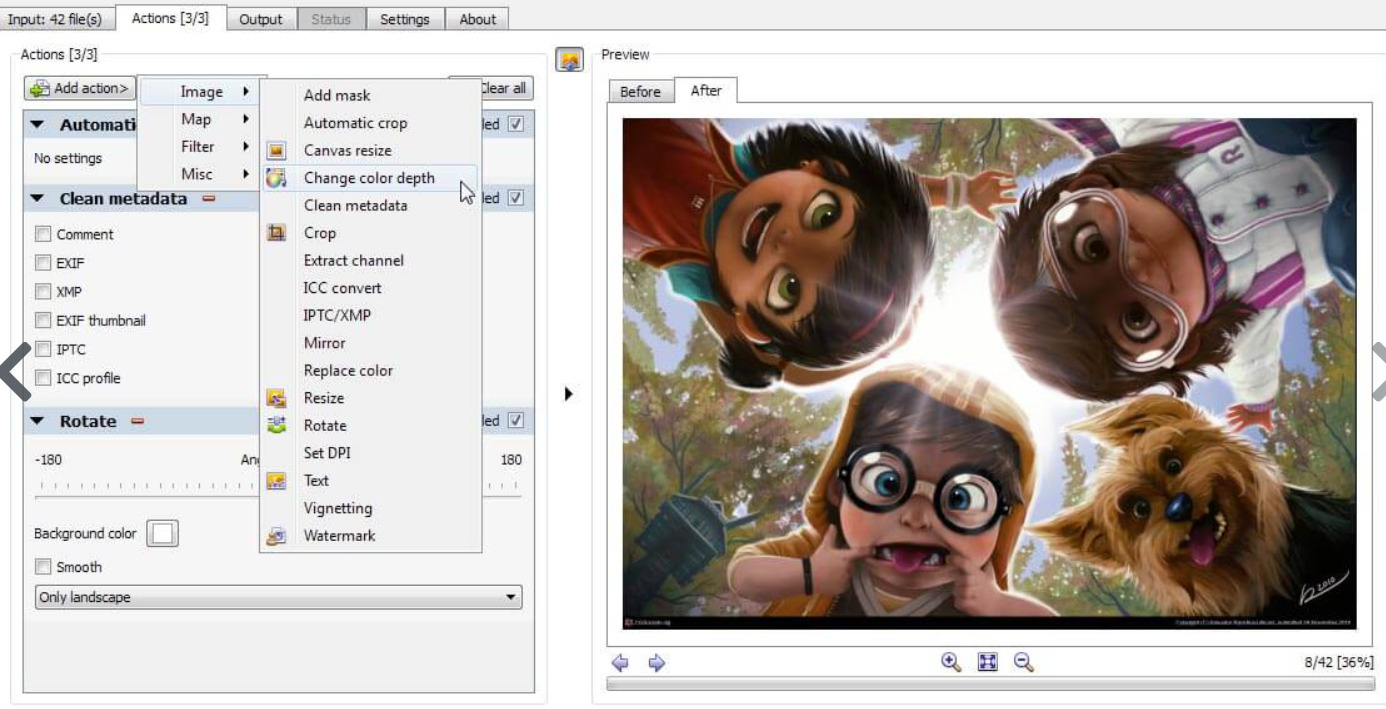Screen dimensions: 1386x709
Task: Check the IPTC box
Action: coord(43,349)
